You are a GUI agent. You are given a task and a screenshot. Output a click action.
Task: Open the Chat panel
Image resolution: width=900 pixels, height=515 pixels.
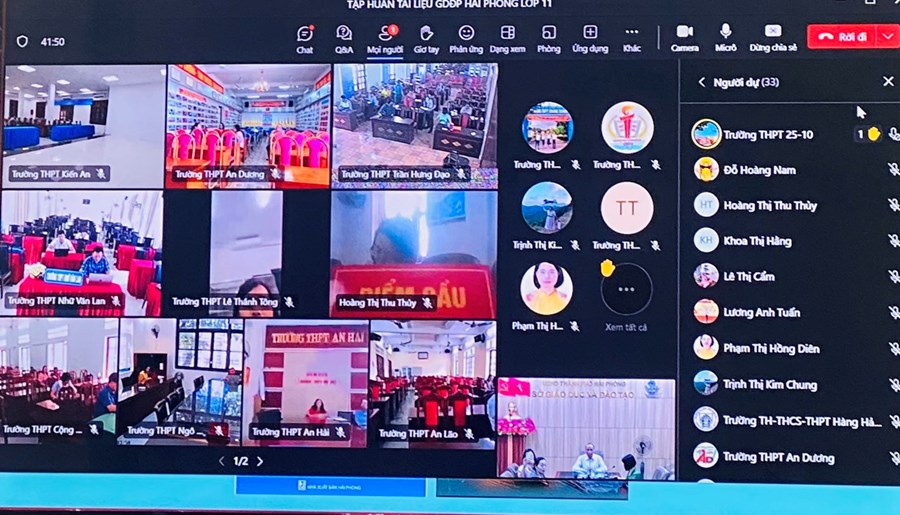(x=305, y=33)
